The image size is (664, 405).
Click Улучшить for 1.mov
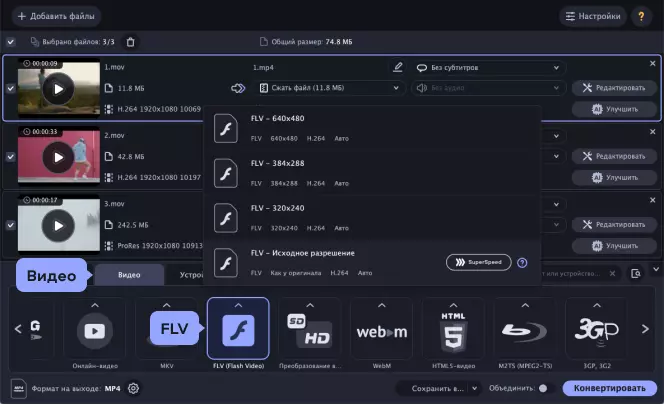tap(614, 109)
